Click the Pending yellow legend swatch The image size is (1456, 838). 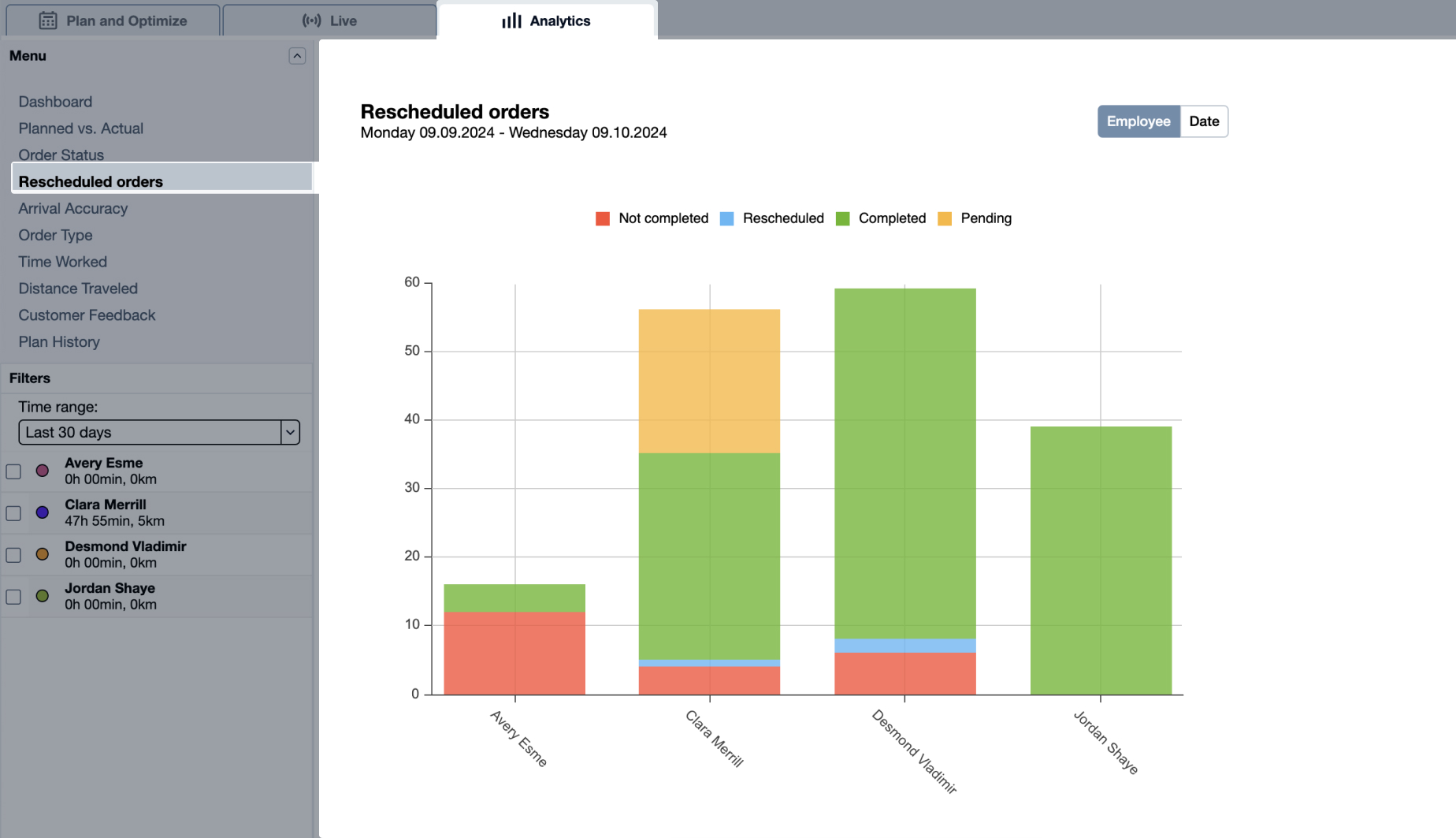(x=945, y=218)
